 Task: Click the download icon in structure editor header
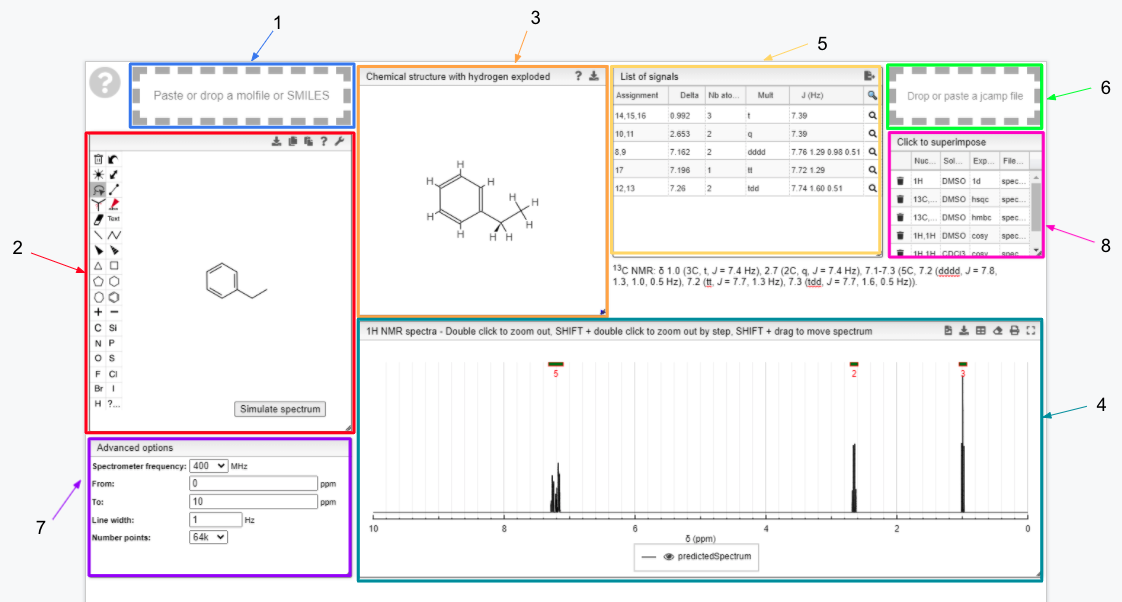[276, 142]
